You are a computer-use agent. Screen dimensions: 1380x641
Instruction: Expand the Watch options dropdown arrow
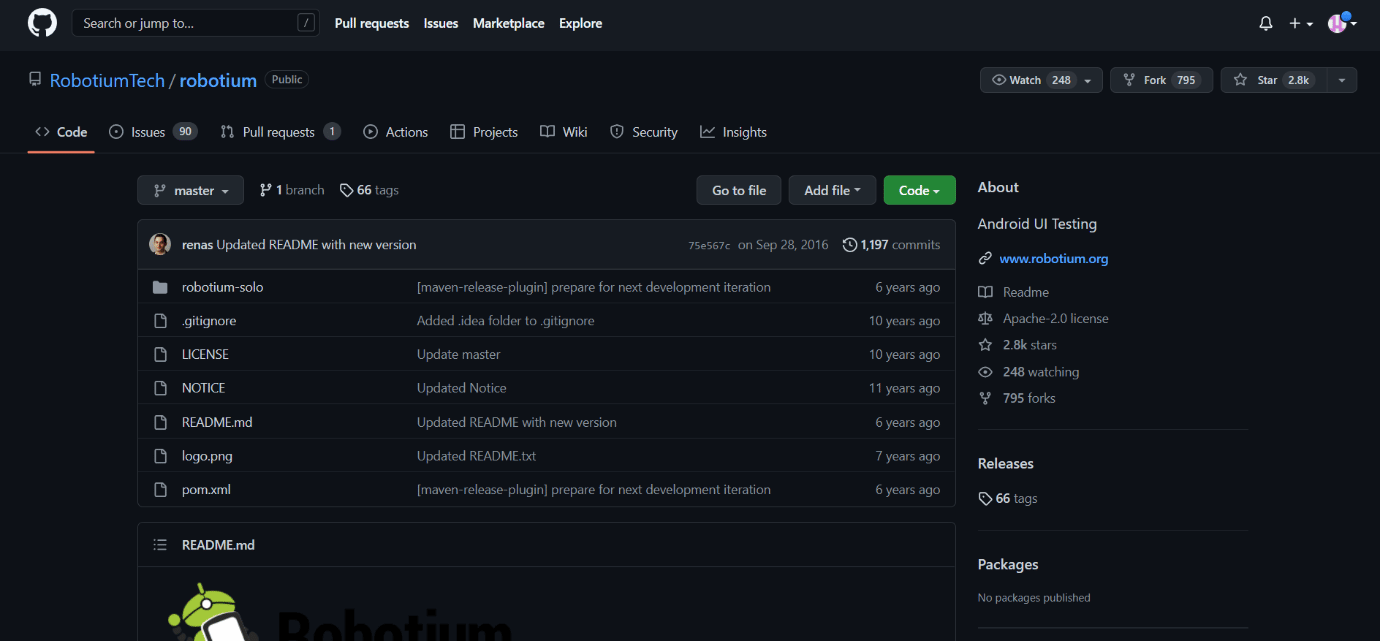[x=1088, y=80]
